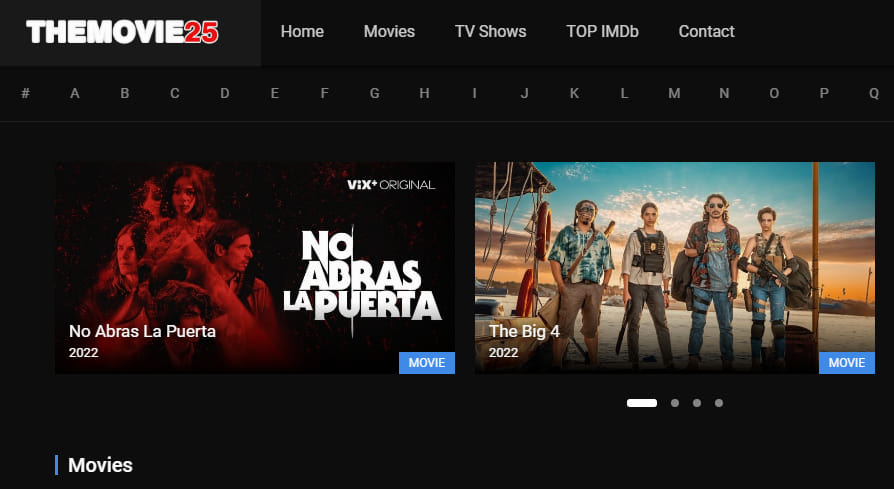The height and width of the screenshot is (489, 894).
Task: Filter titles starting with letter M
Action: [674, 93]
